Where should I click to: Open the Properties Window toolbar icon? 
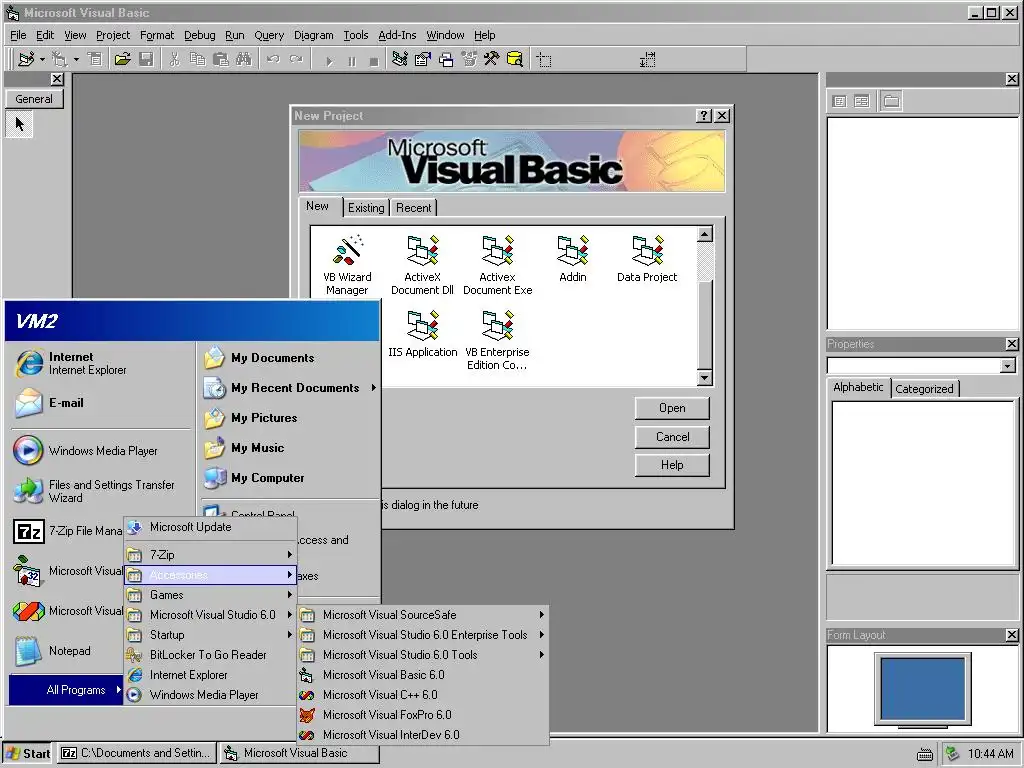423,59
